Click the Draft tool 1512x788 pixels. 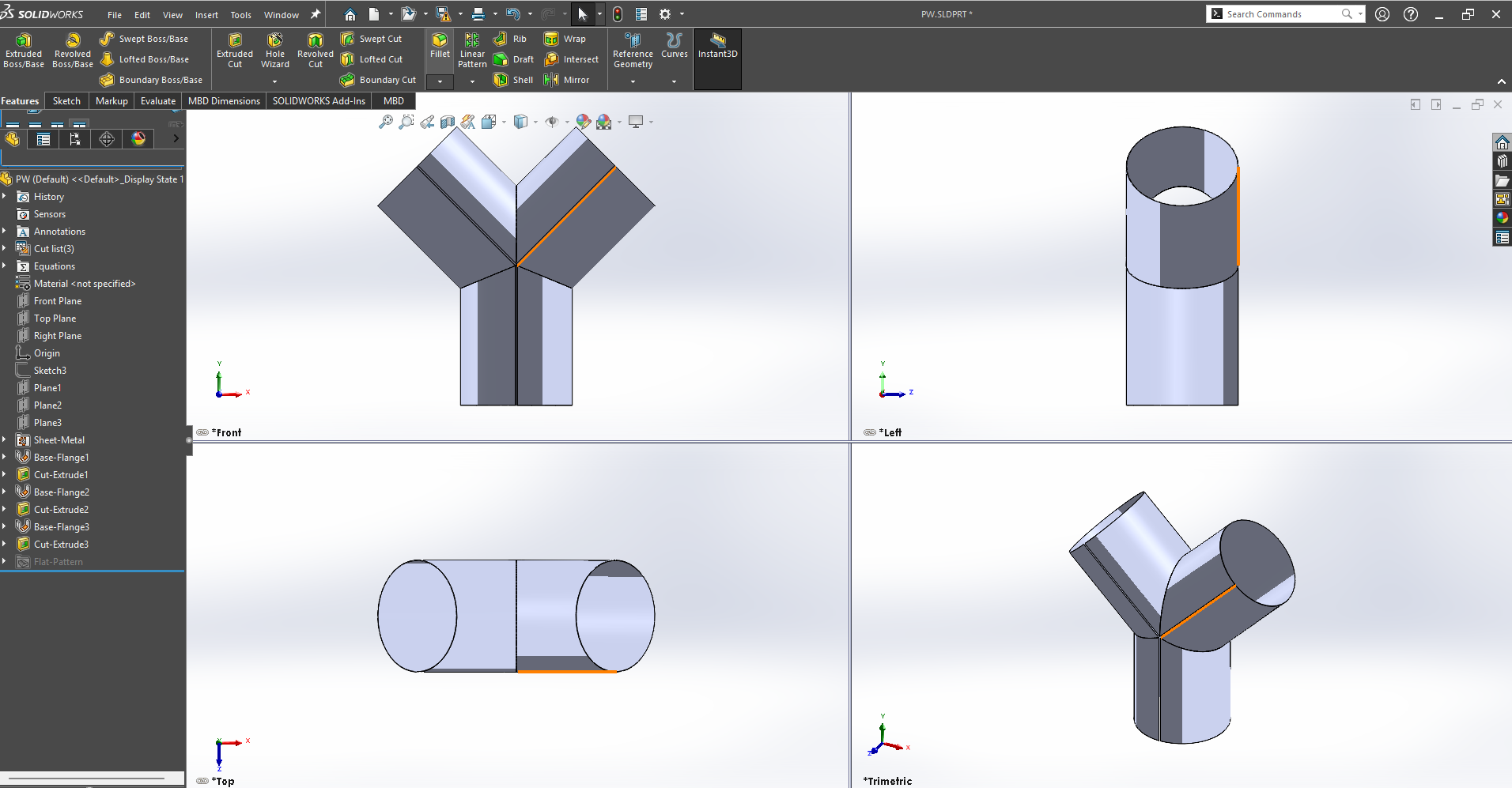click(x=513, y=59)
